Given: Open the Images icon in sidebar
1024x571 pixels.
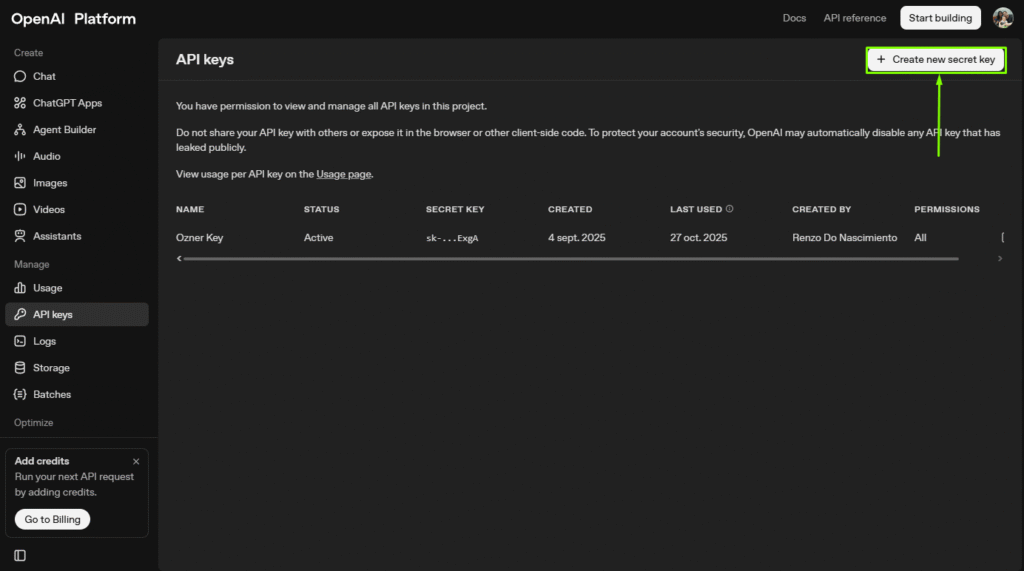Looking at the screenshot, I should click(x=20, y=183).
